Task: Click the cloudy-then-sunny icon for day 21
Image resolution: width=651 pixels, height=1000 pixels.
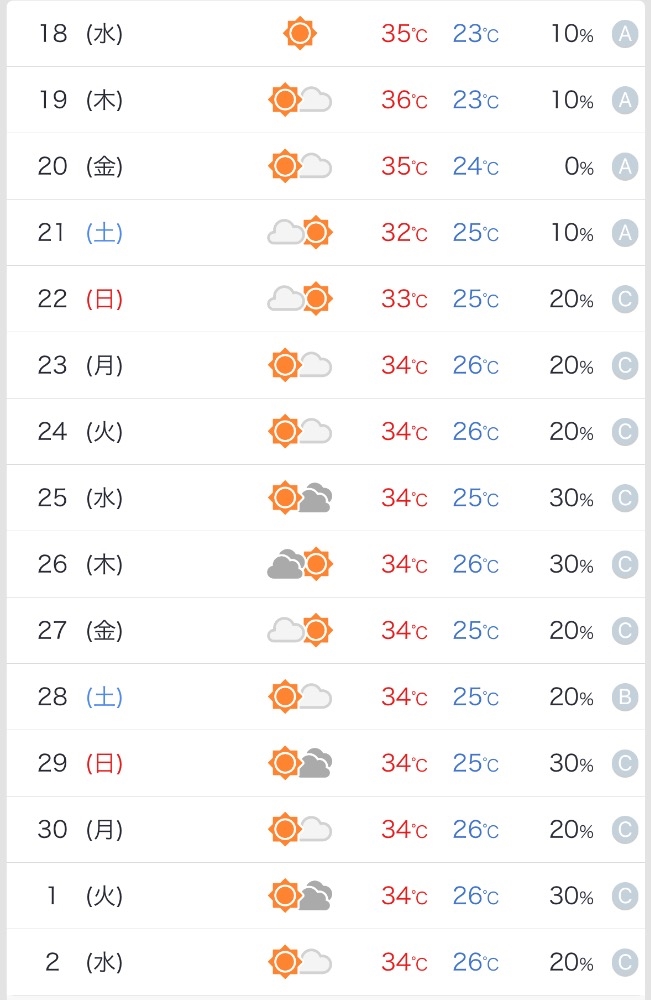Action: pos(300,233)
